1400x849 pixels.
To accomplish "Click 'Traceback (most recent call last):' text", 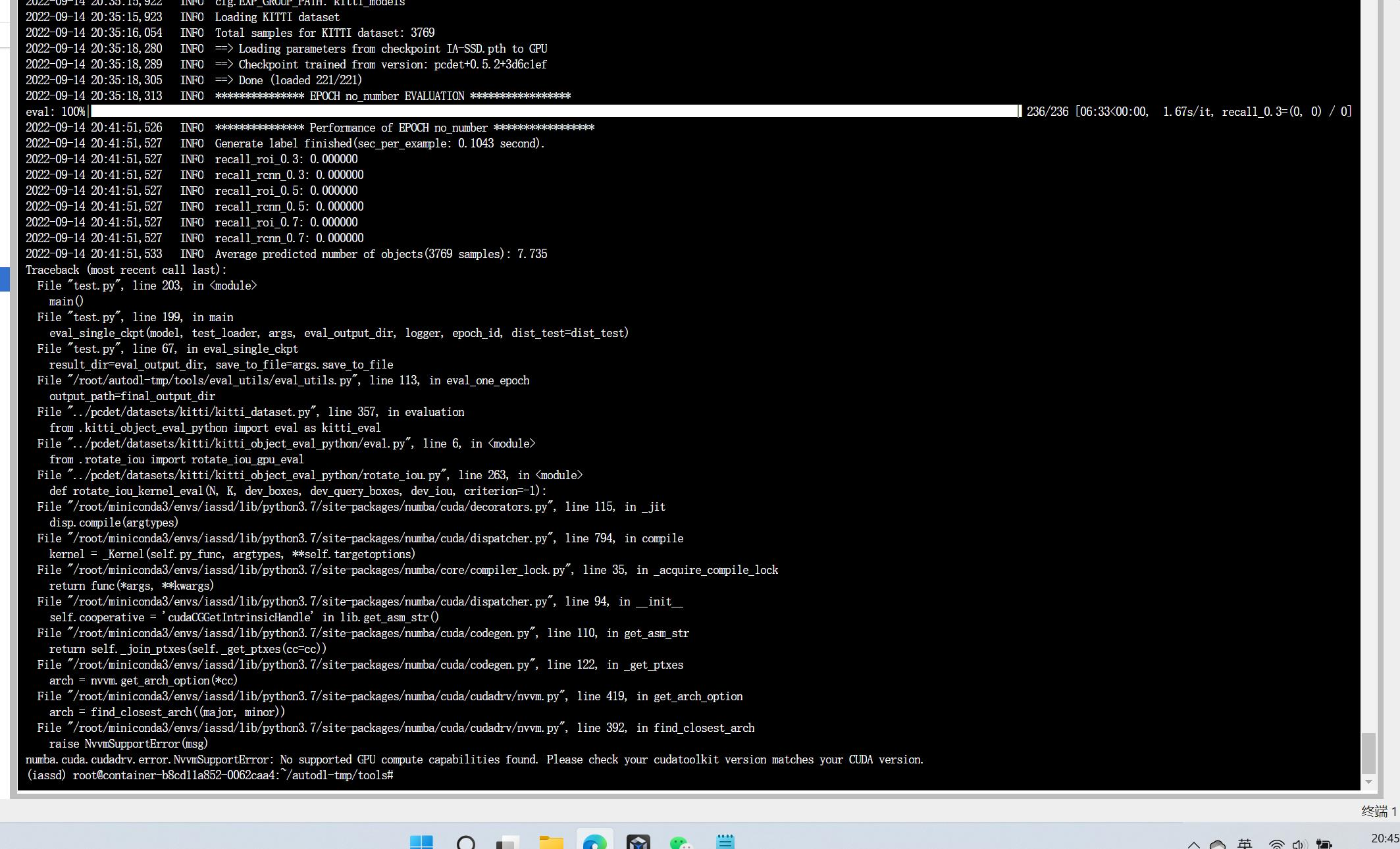I will point(126,270).
